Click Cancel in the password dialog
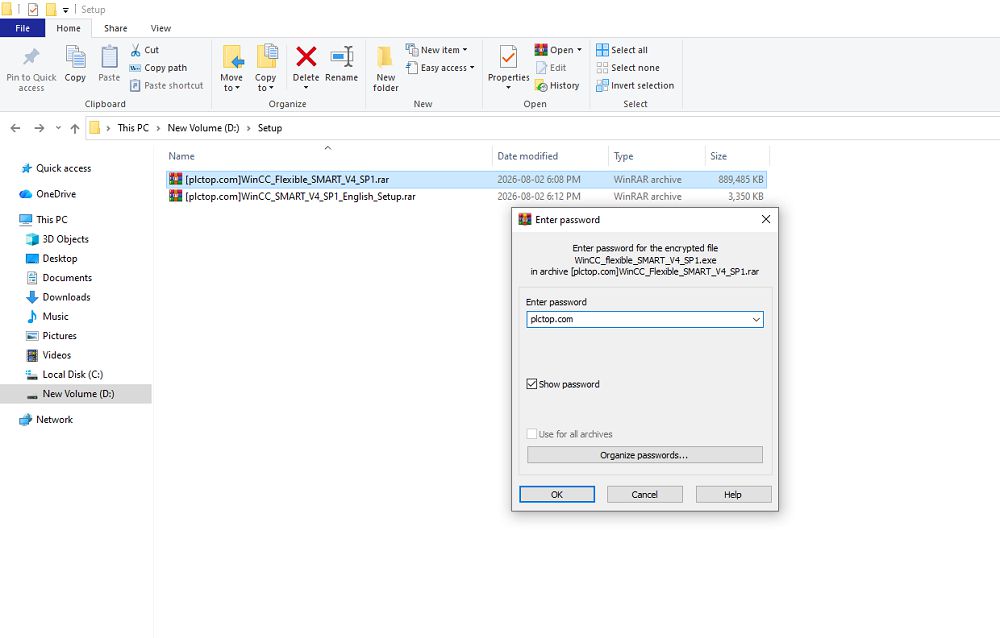This screenshot has width=1000, height=638. click(x=645, y=494)
